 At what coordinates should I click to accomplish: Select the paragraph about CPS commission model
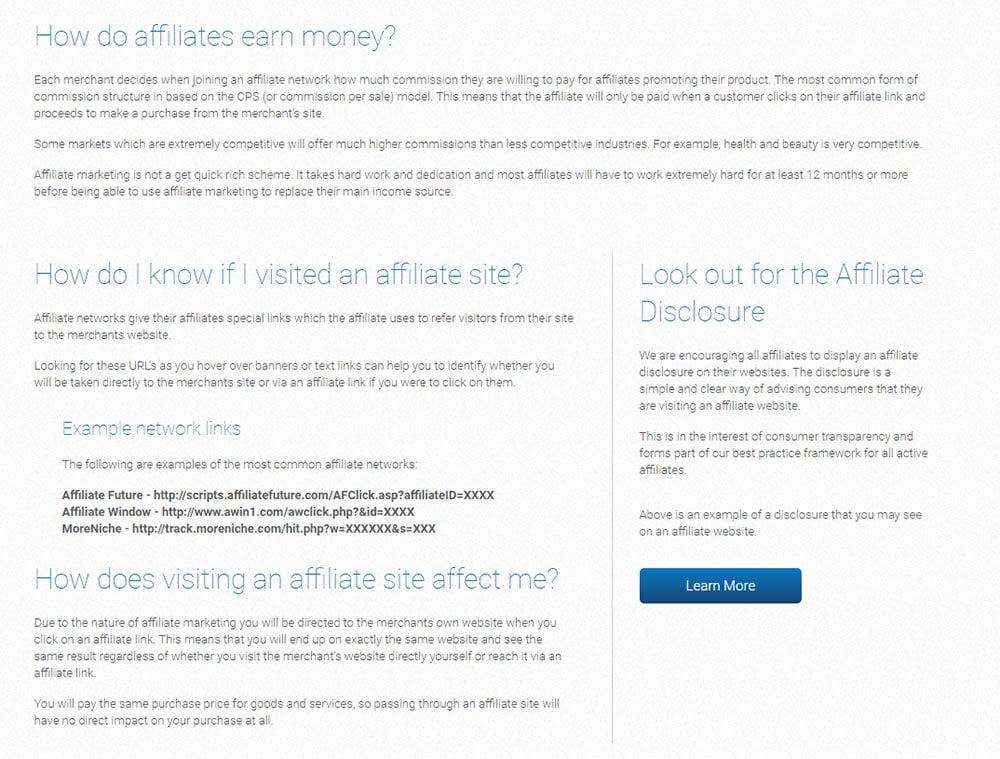tap(480, 97)
